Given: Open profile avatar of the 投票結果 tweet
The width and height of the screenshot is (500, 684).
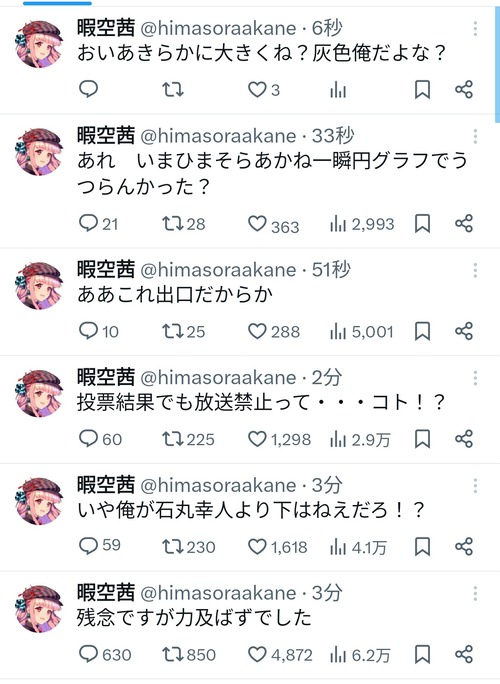Looking at the screenshot, I should click(39, 393).
